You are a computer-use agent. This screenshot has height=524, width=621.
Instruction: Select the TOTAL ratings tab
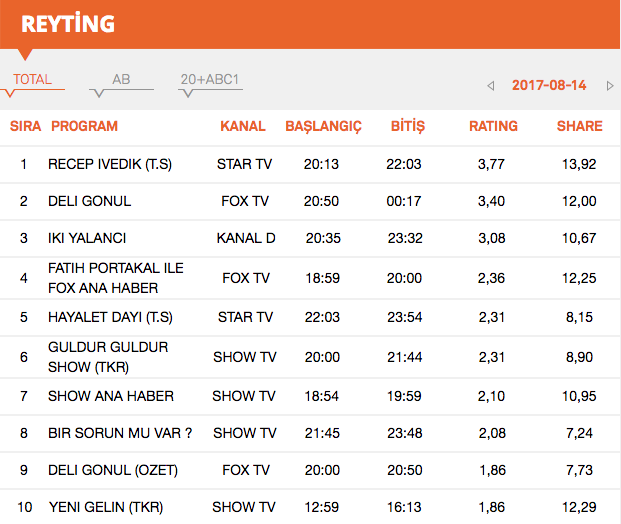32,80
